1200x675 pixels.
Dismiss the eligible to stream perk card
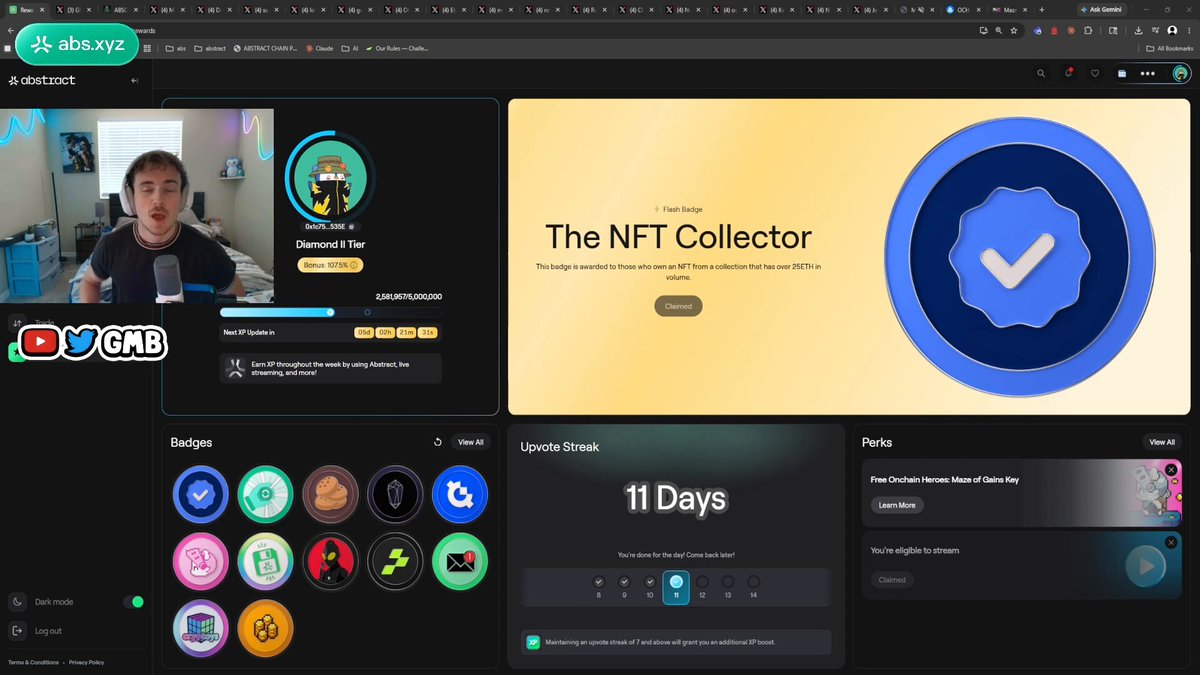tap(1171, 542)
